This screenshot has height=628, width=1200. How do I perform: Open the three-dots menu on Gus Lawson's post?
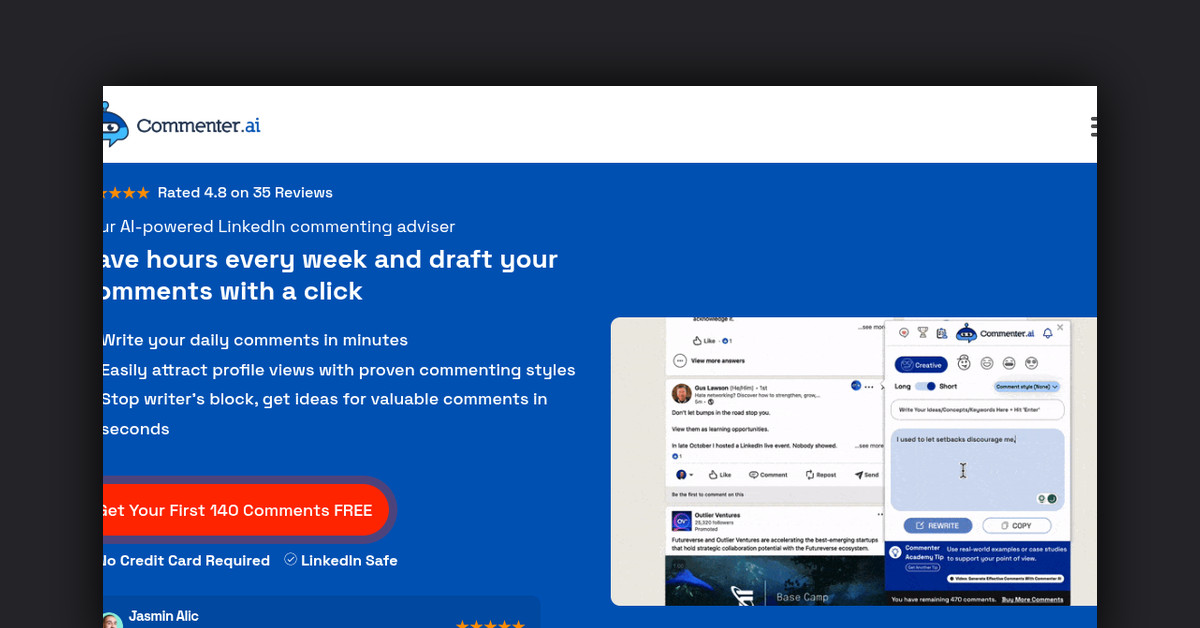click(x=868, y=386)
